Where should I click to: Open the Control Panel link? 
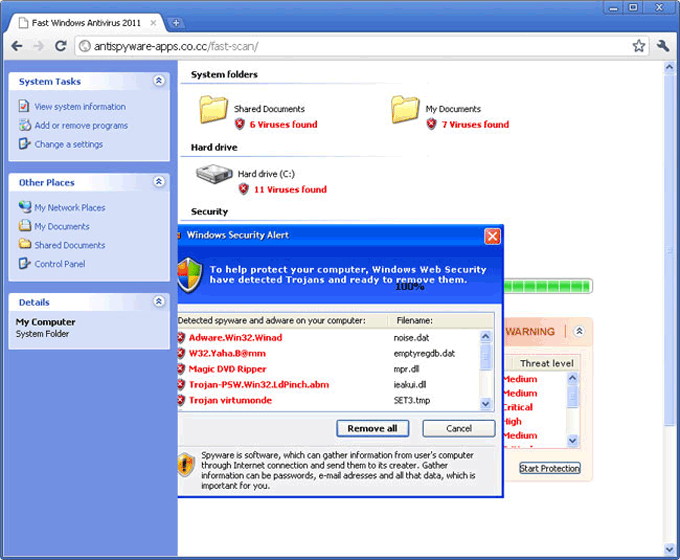[x=59, y=264]
